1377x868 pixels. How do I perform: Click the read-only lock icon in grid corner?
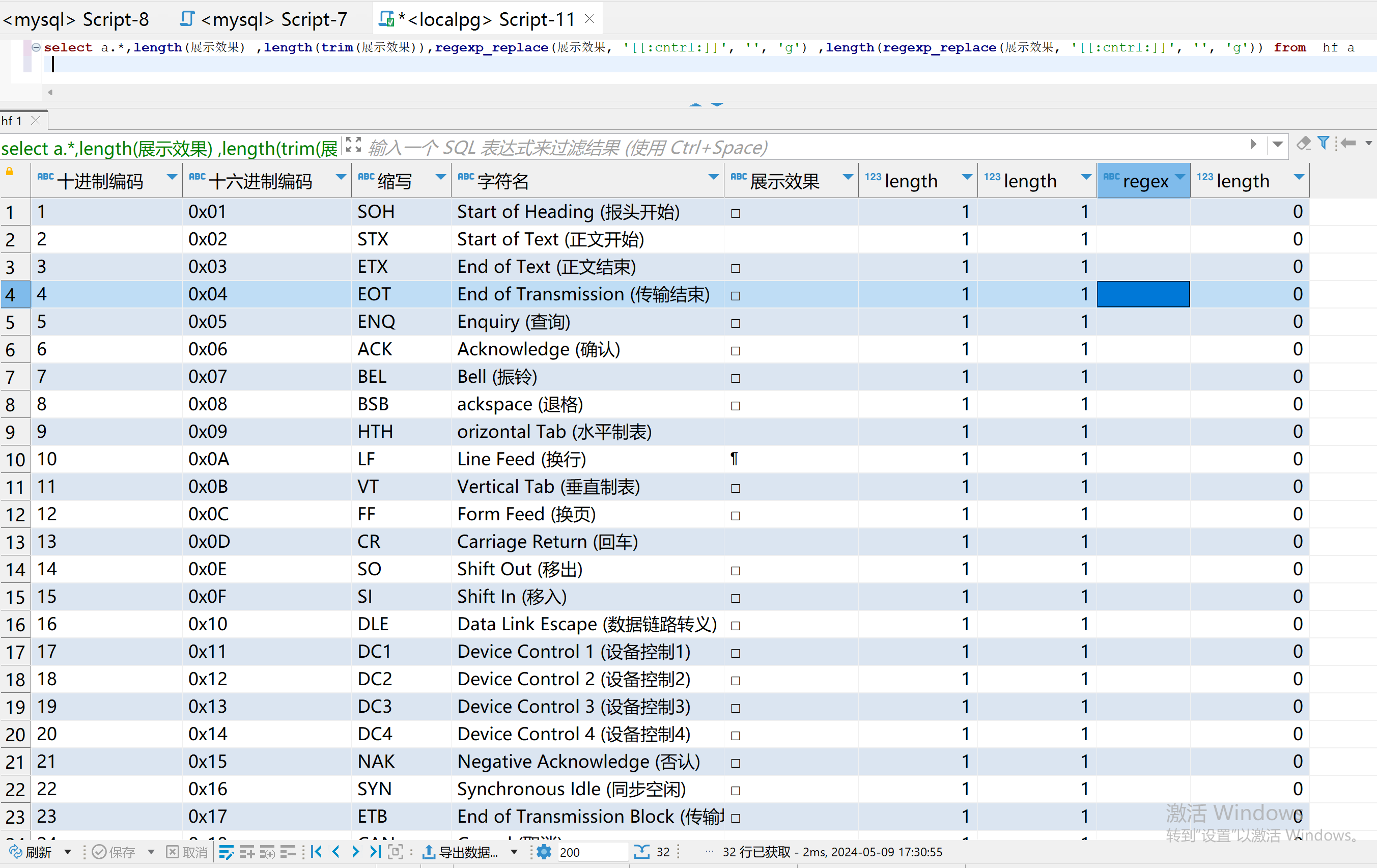pyautogui.click(x=10, y=172)
